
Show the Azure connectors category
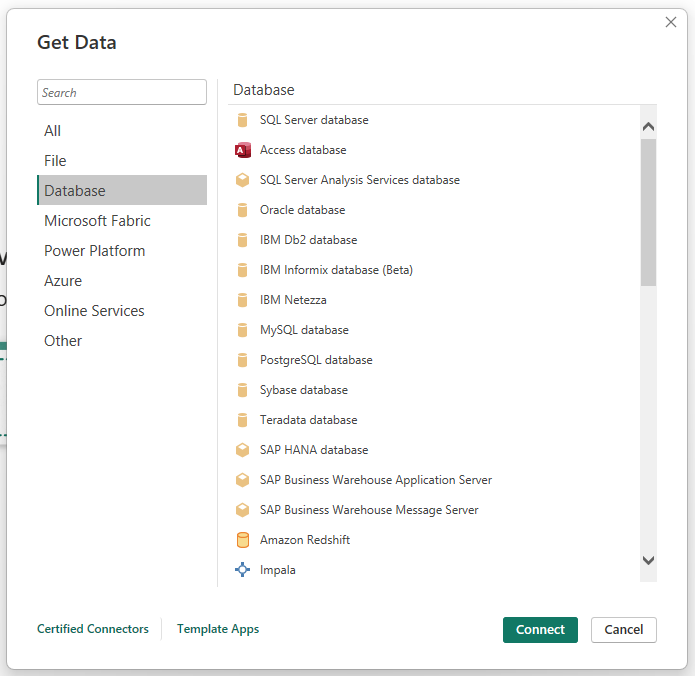(122, 281)
